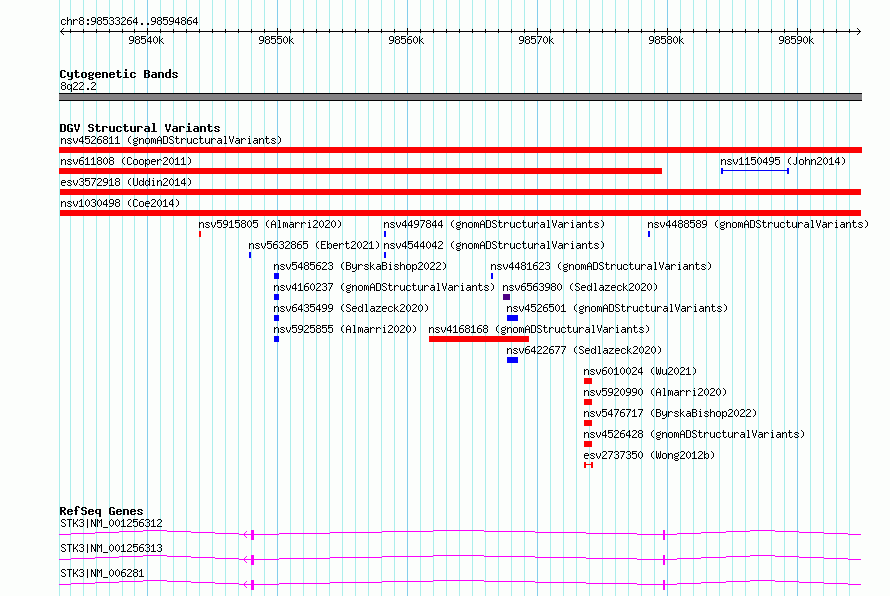Click the red block under nsv5920990

pyautogui.click(x=588, y=402)
